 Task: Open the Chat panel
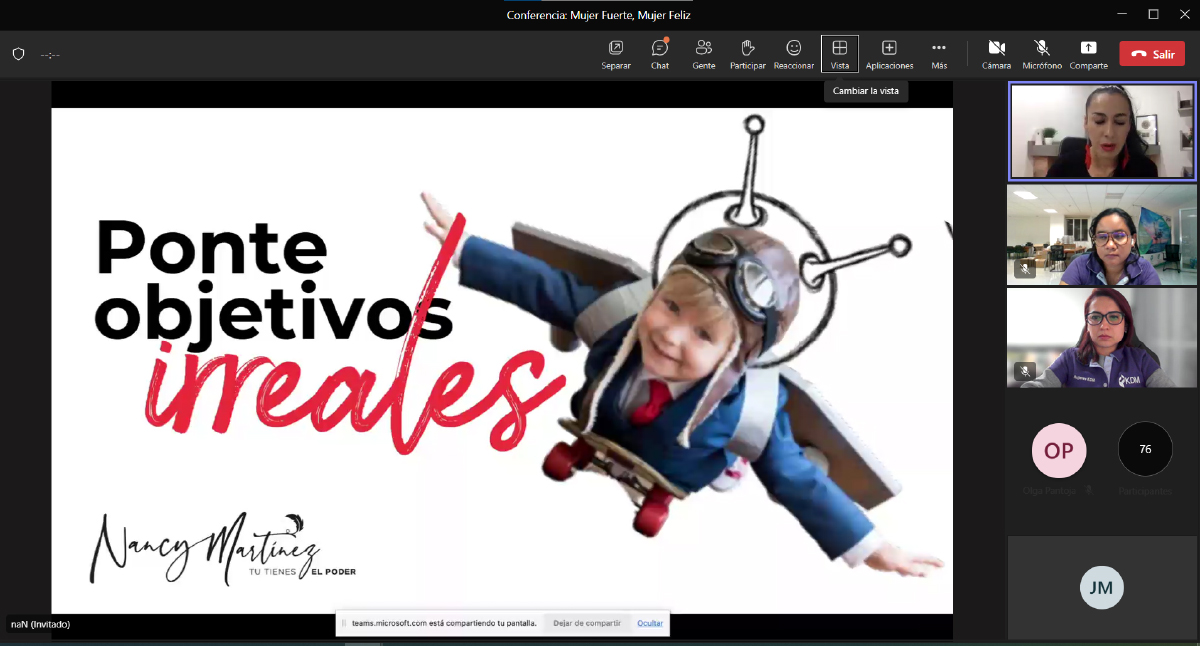(x=660, y=54)
